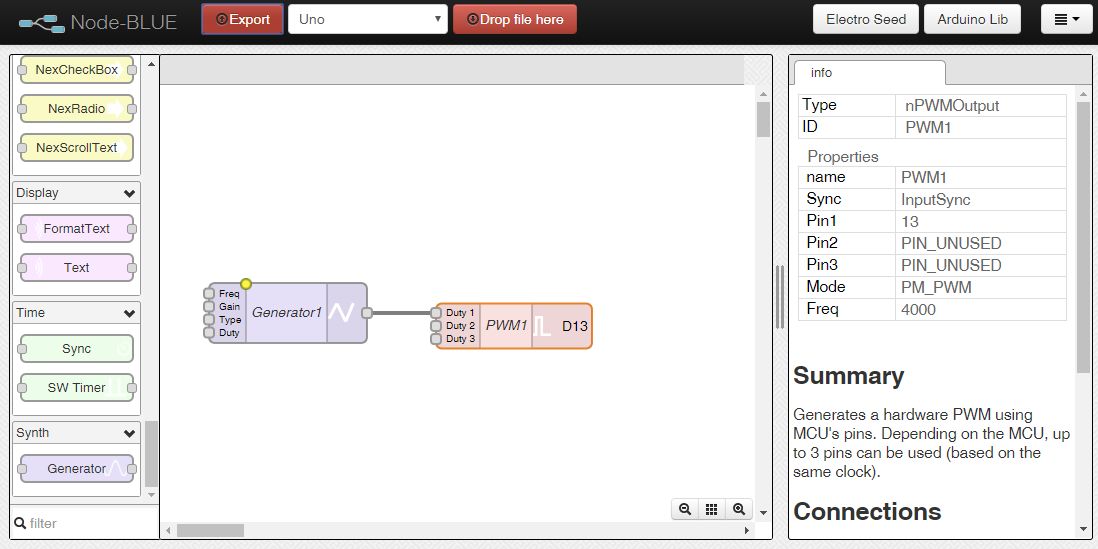Select the SW Timer palette node

(x=76, y=387)
